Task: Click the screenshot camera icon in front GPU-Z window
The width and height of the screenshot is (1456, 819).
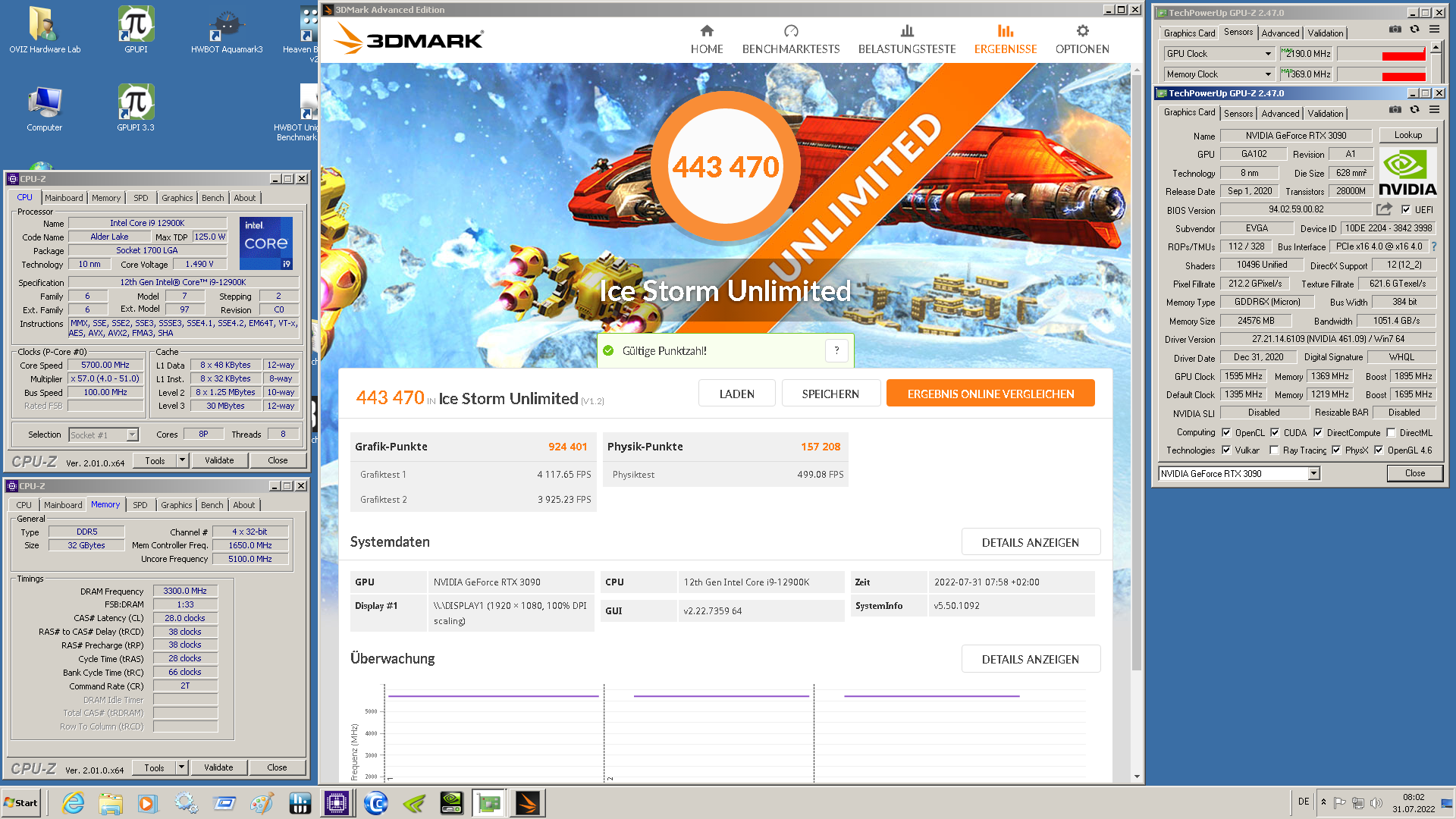Action: click(x=1395, y=110)
